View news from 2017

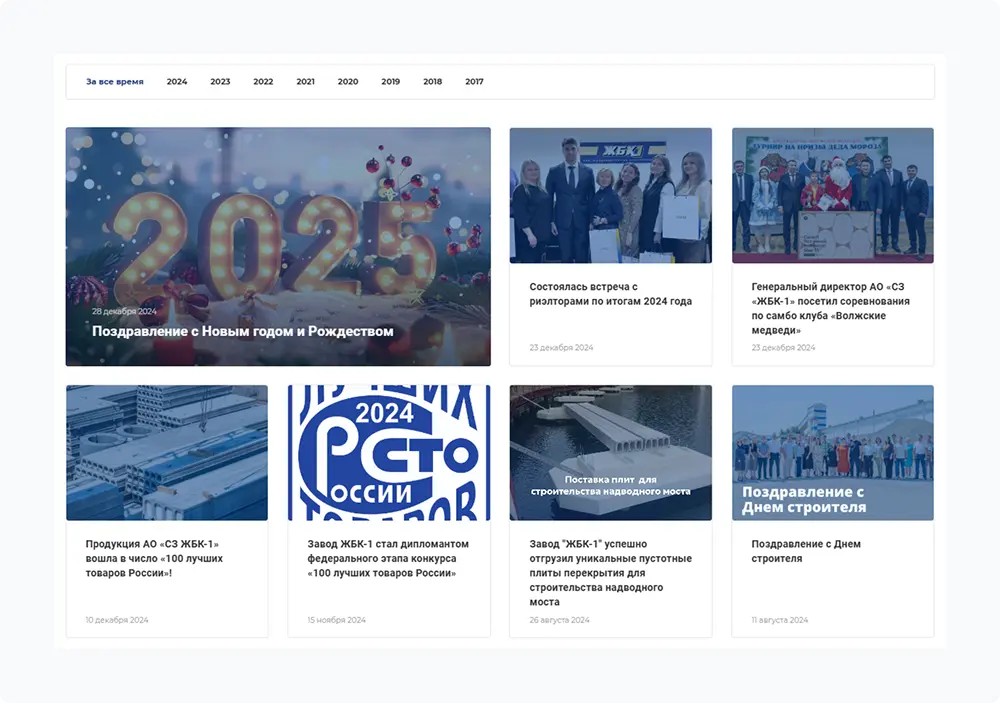click(474, 82)
